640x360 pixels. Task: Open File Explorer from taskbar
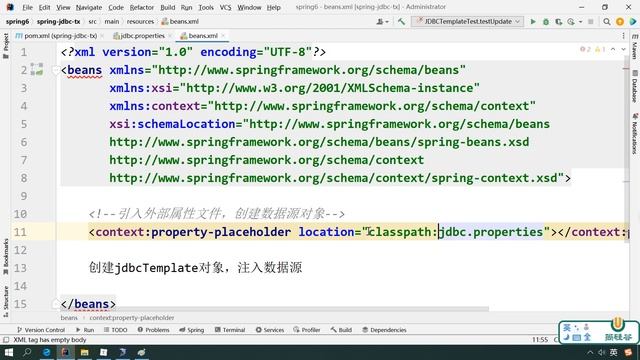(x=84, y=352)
